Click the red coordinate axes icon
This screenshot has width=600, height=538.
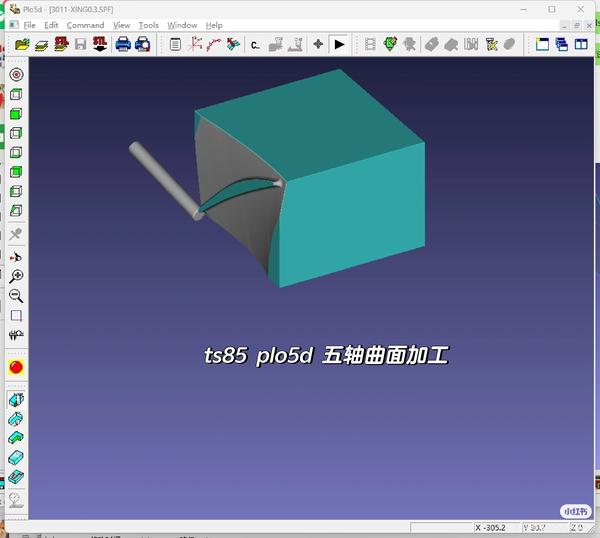click(195, 44)
